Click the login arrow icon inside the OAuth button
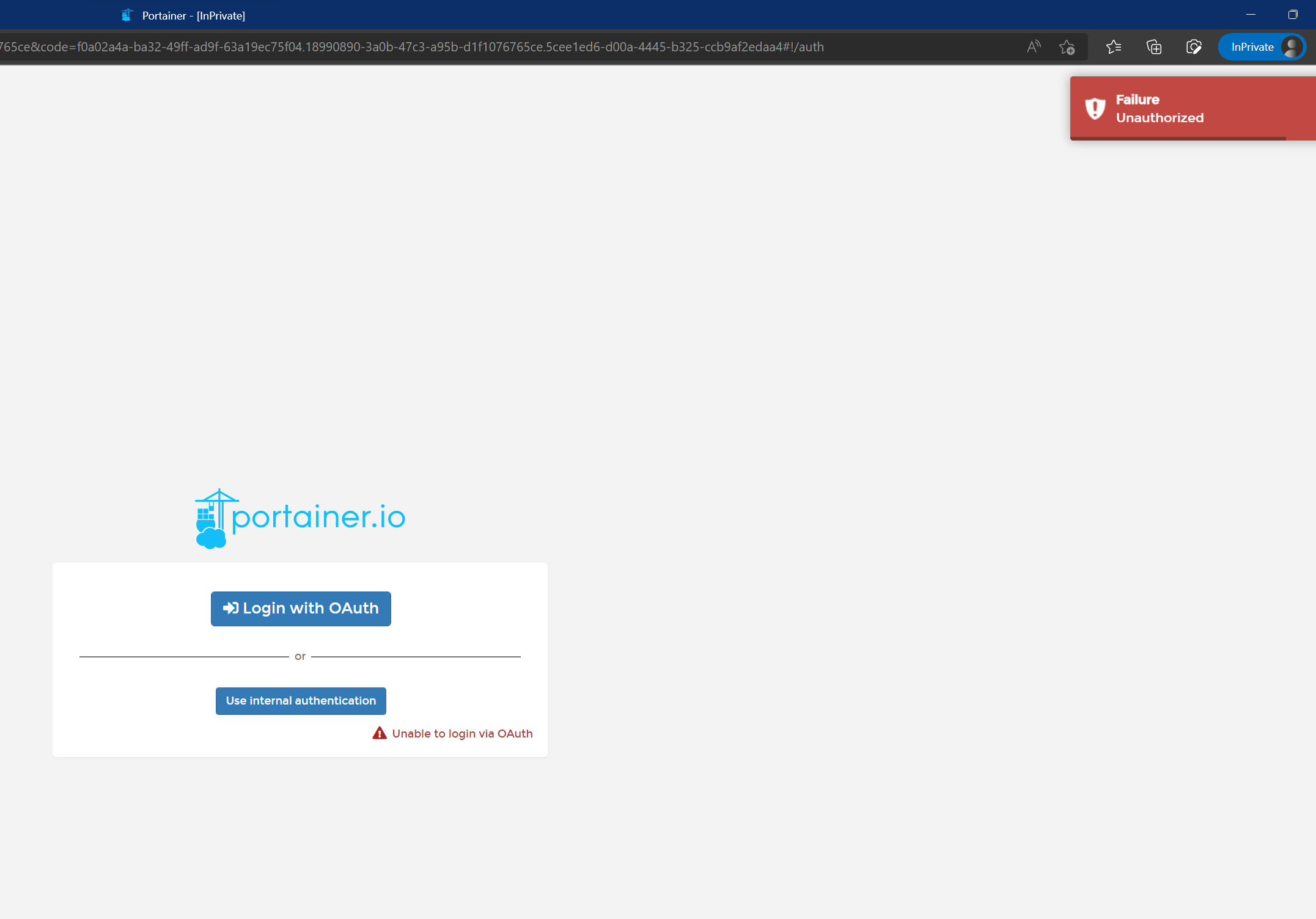This screenshot has height=919, width=1316. pos(230,608)
